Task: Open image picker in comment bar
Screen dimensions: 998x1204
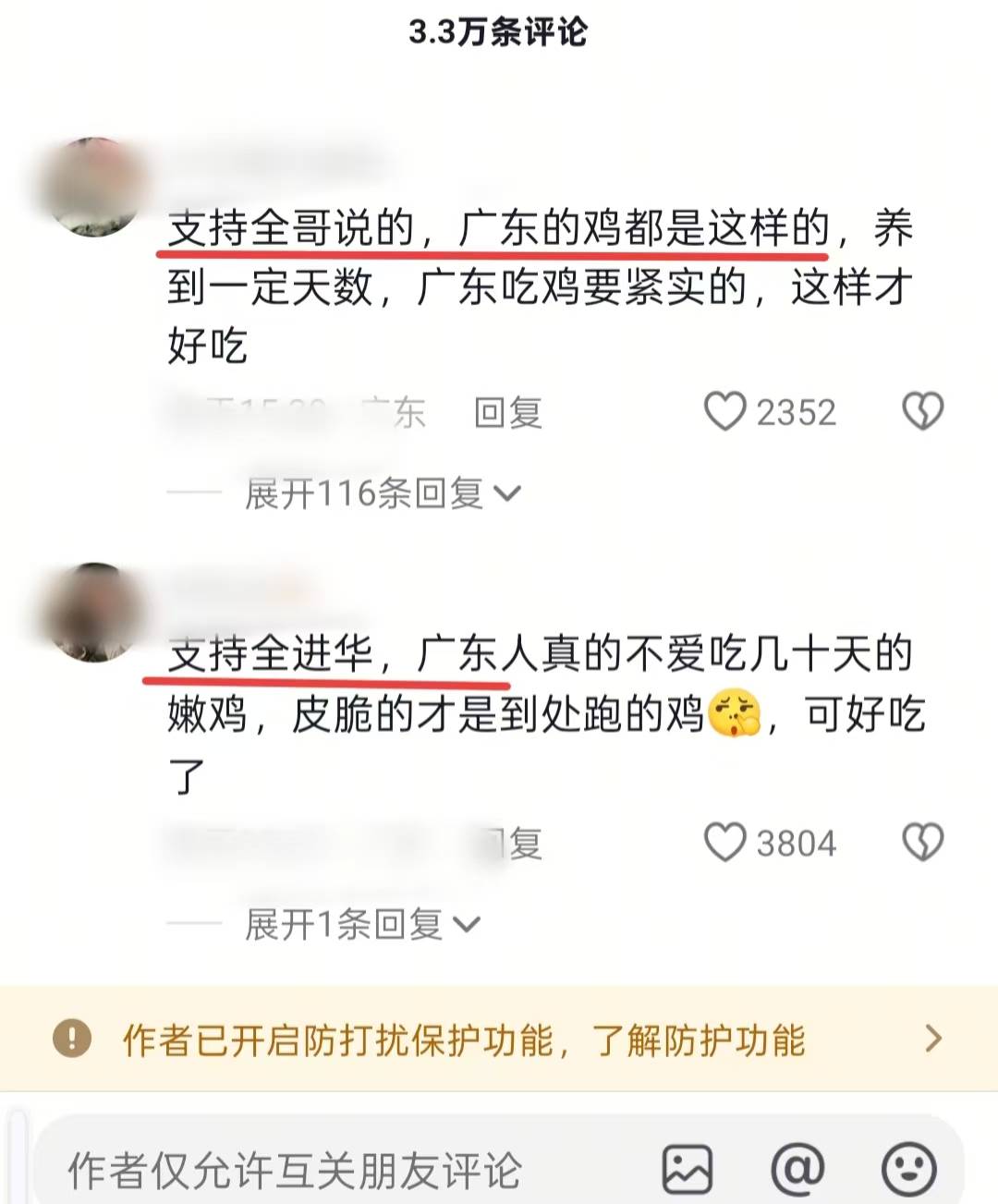Action: (688, 1169)
